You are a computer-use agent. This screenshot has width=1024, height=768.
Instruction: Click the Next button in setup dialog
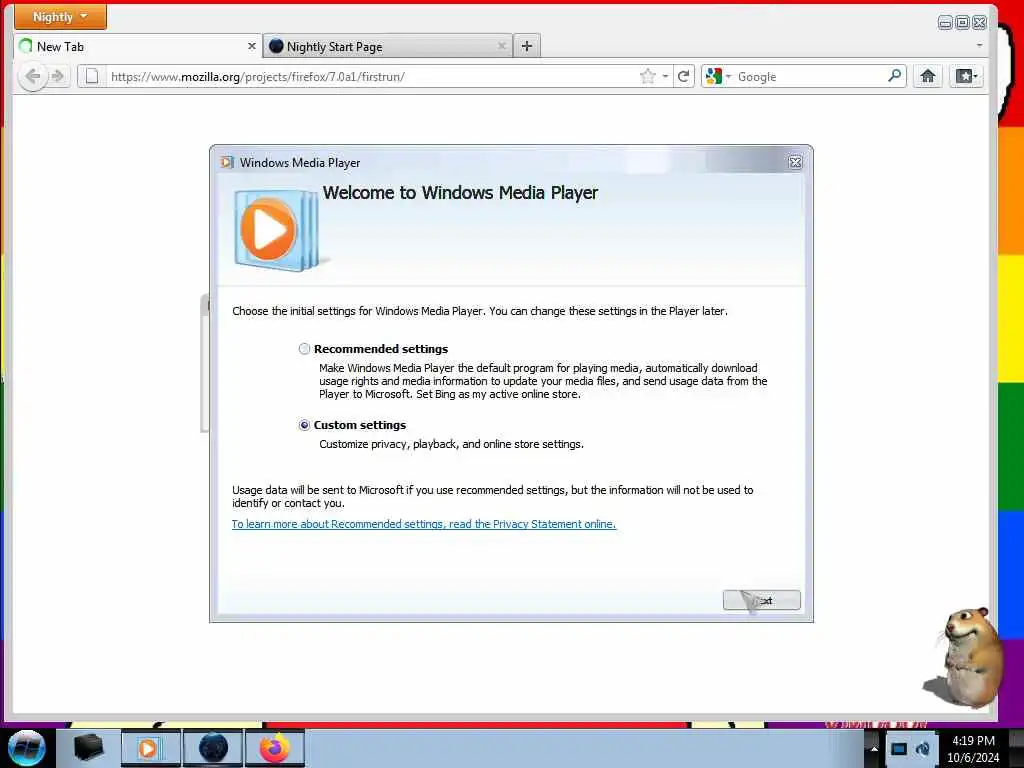point(761,600)
